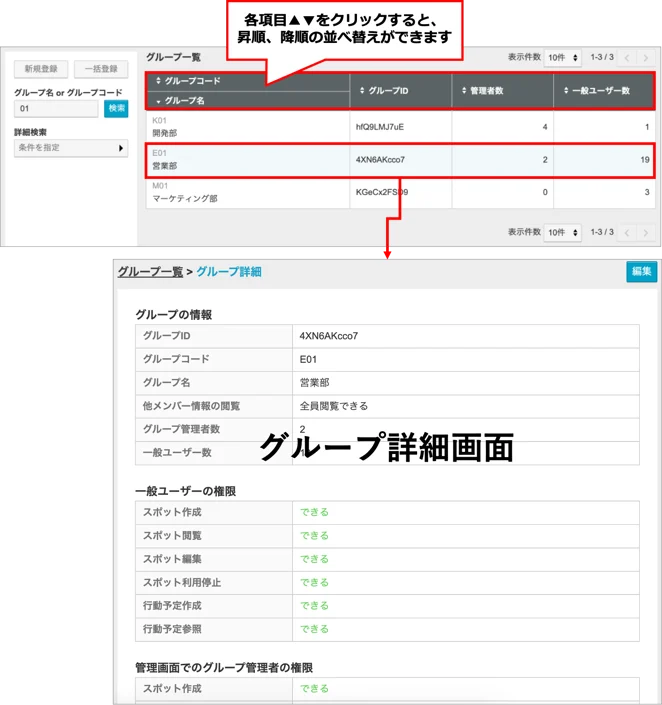Click the グループコード value E01 in details
Screen dimensions: 662x705
coord(308,360)
